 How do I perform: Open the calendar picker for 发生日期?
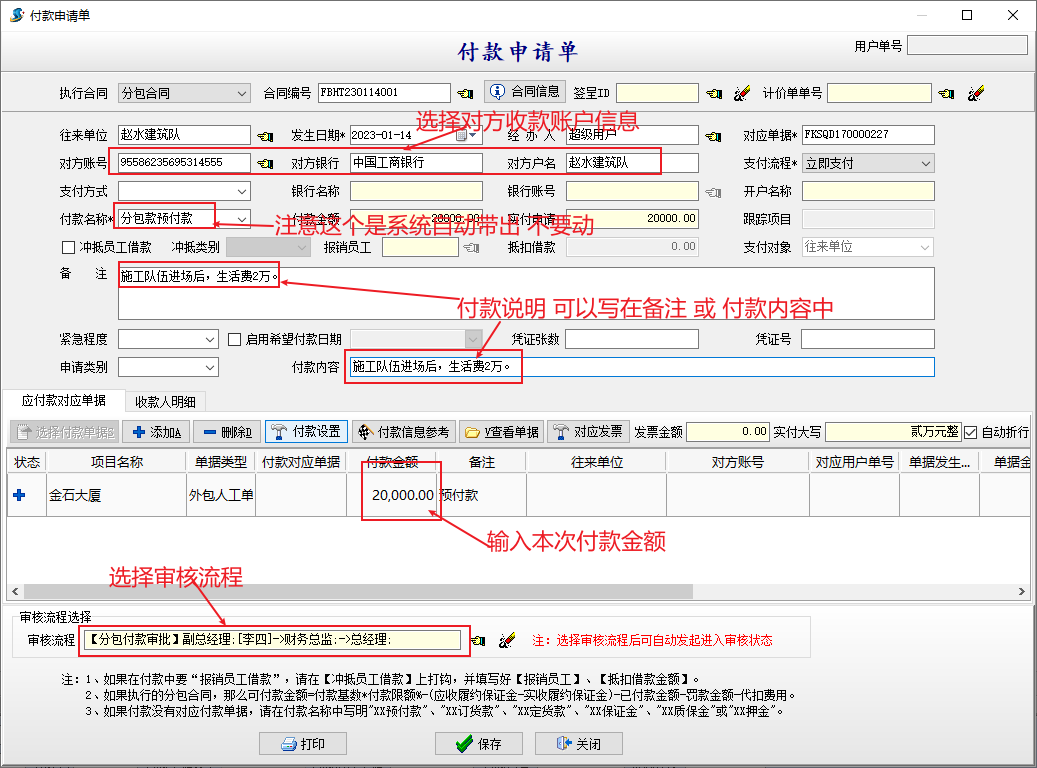click(x=462, y=135)
